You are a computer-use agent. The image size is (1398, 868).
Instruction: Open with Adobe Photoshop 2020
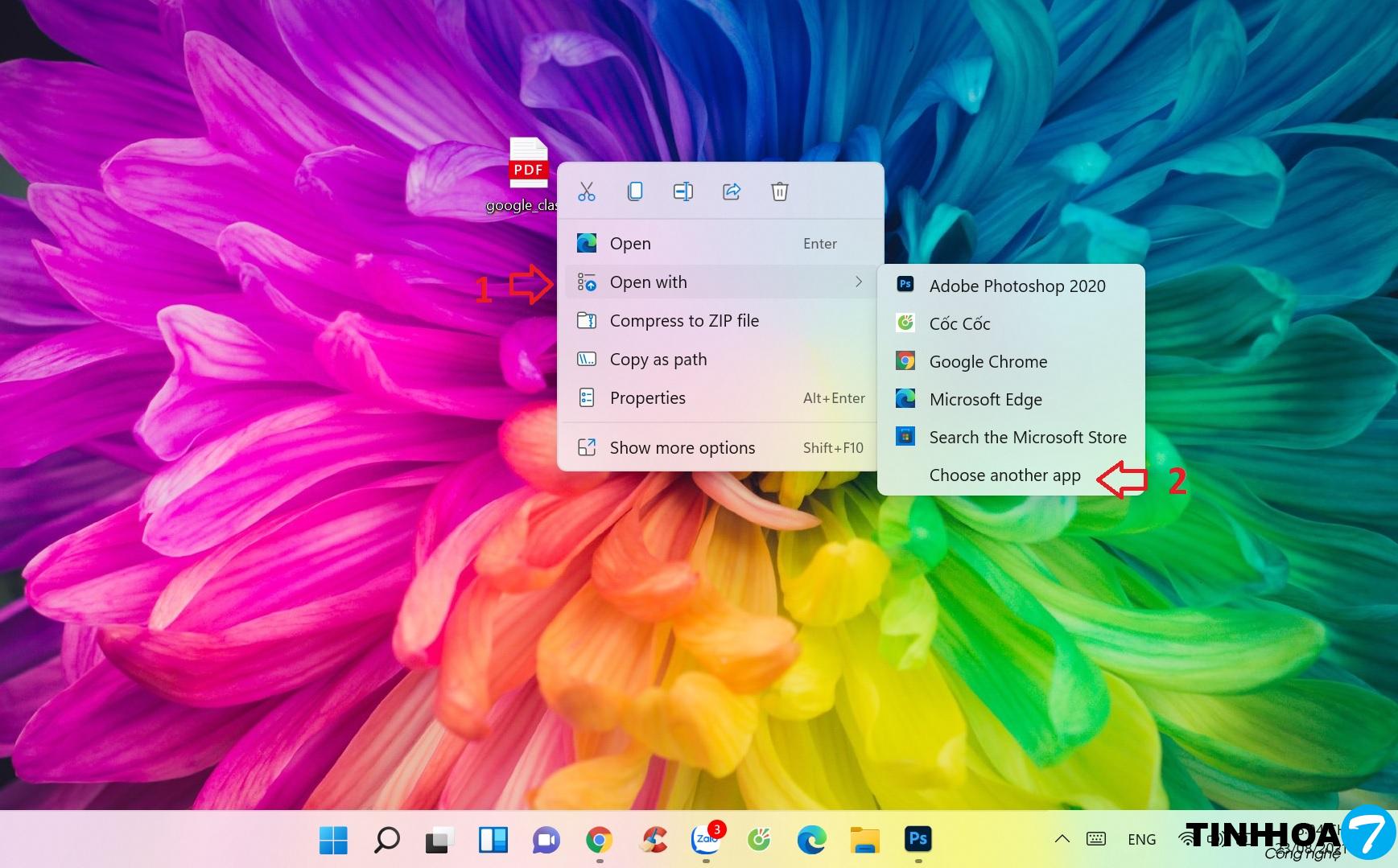(x=1017, y=286)
